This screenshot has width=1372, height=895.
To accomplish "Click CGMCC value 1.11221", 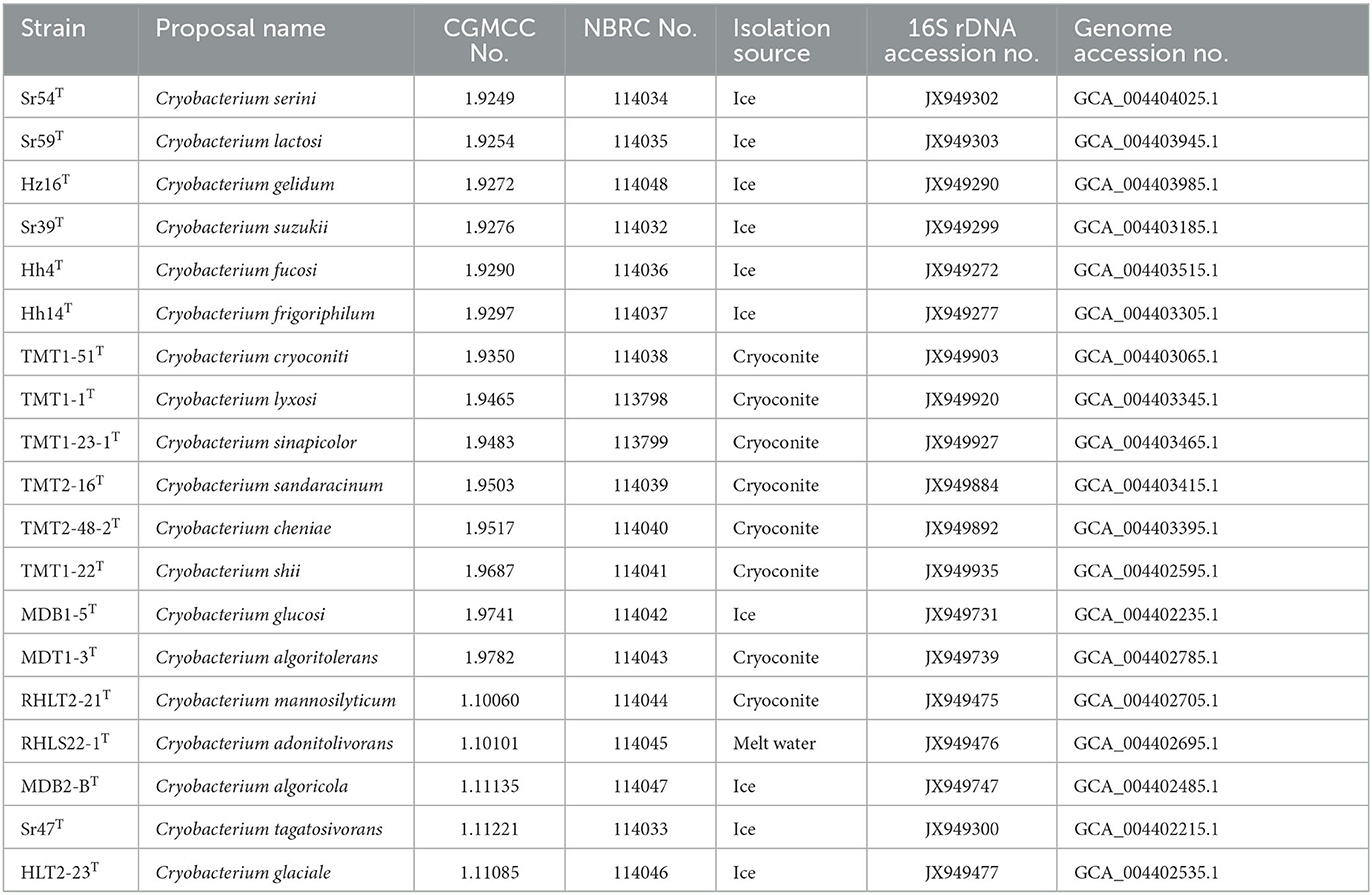I will pyautogui.click(x=489, y=829).
